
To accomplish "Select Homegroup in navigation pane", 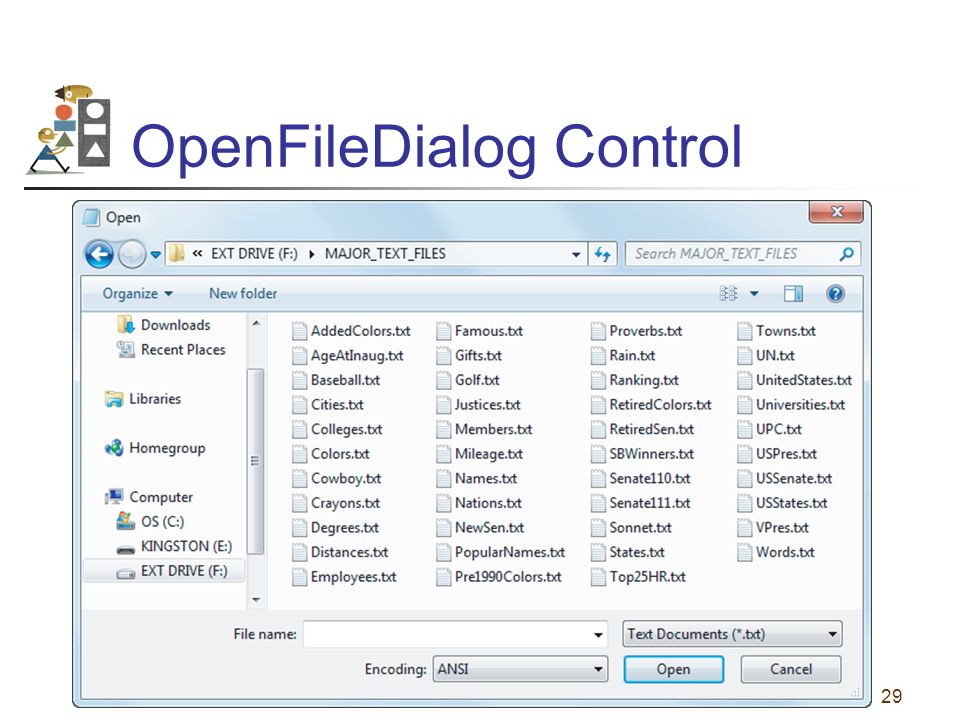I will (x=155, y=448).
